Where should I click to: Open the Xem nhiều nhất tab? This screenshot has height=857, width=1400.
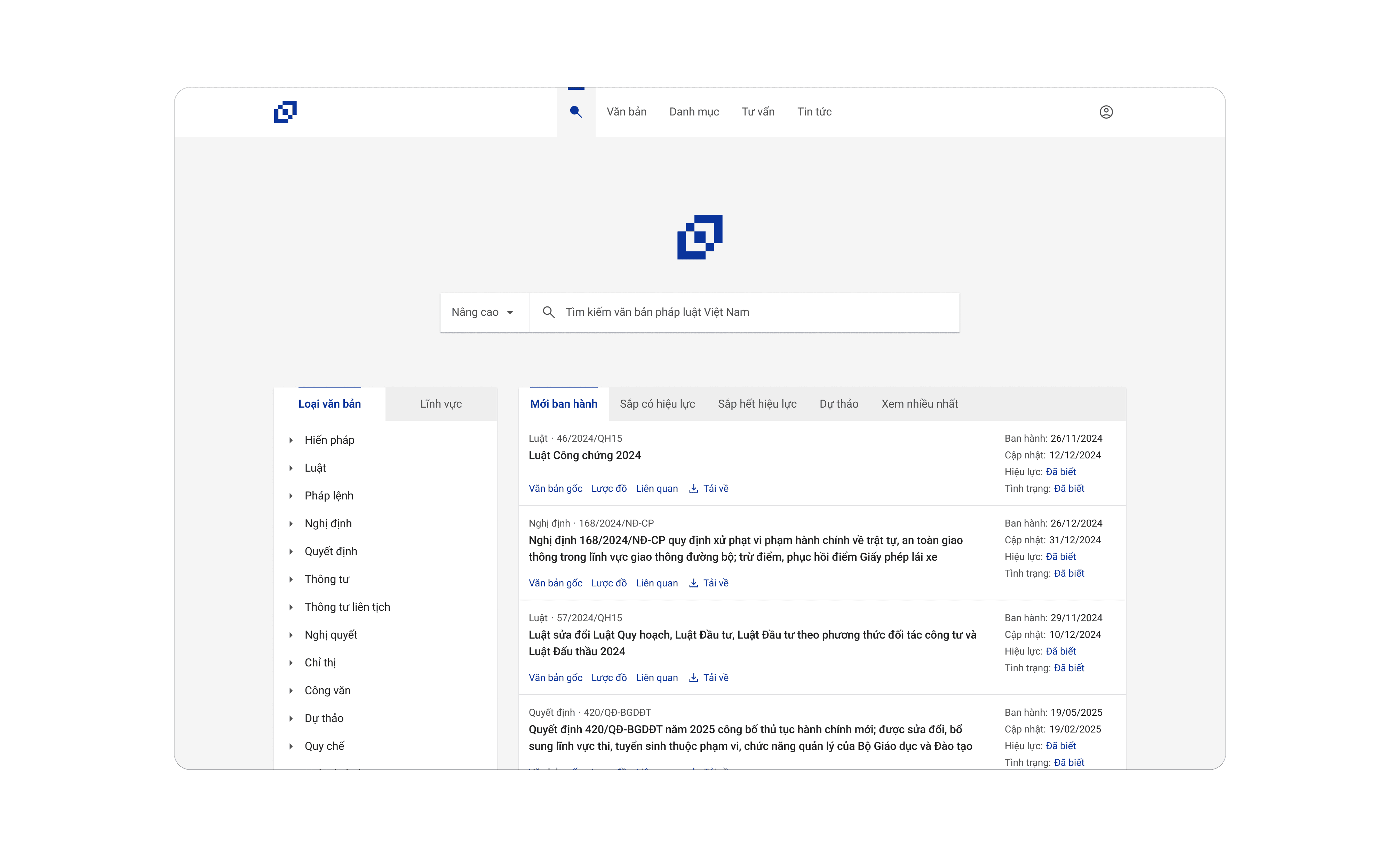(919, 404)
